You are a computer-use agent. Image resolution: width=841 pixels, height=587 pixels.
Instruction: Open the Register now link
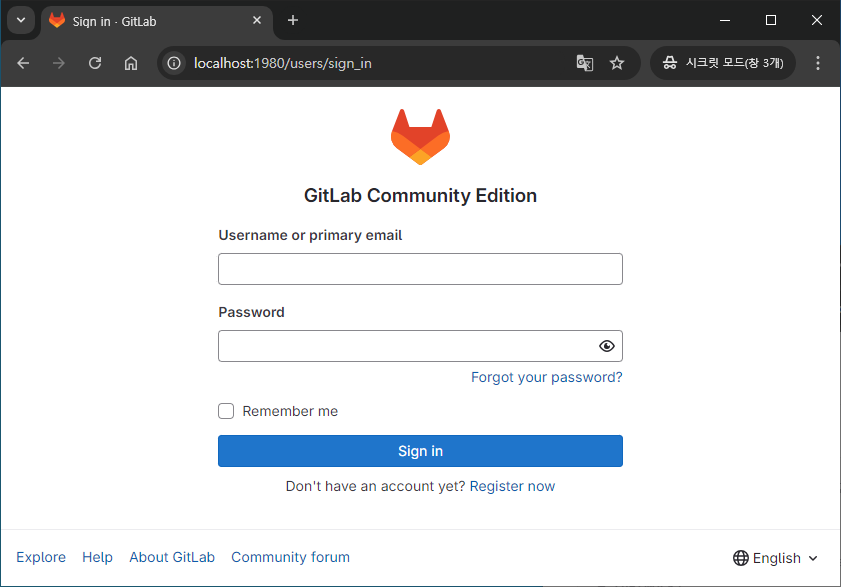512,486
